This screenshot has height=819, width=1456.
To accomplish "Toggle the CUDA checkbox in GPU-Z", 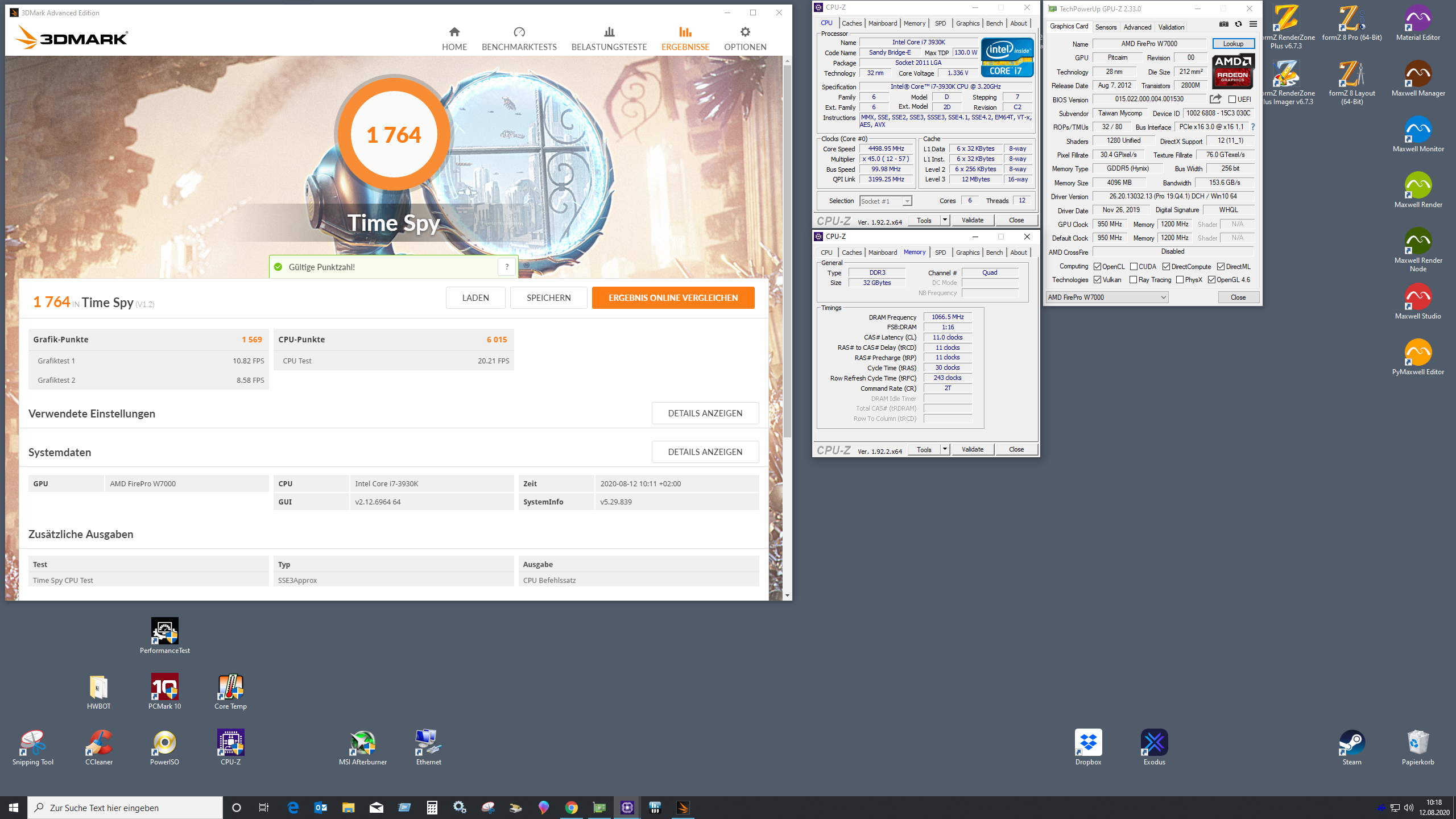I will [1134, 267].
